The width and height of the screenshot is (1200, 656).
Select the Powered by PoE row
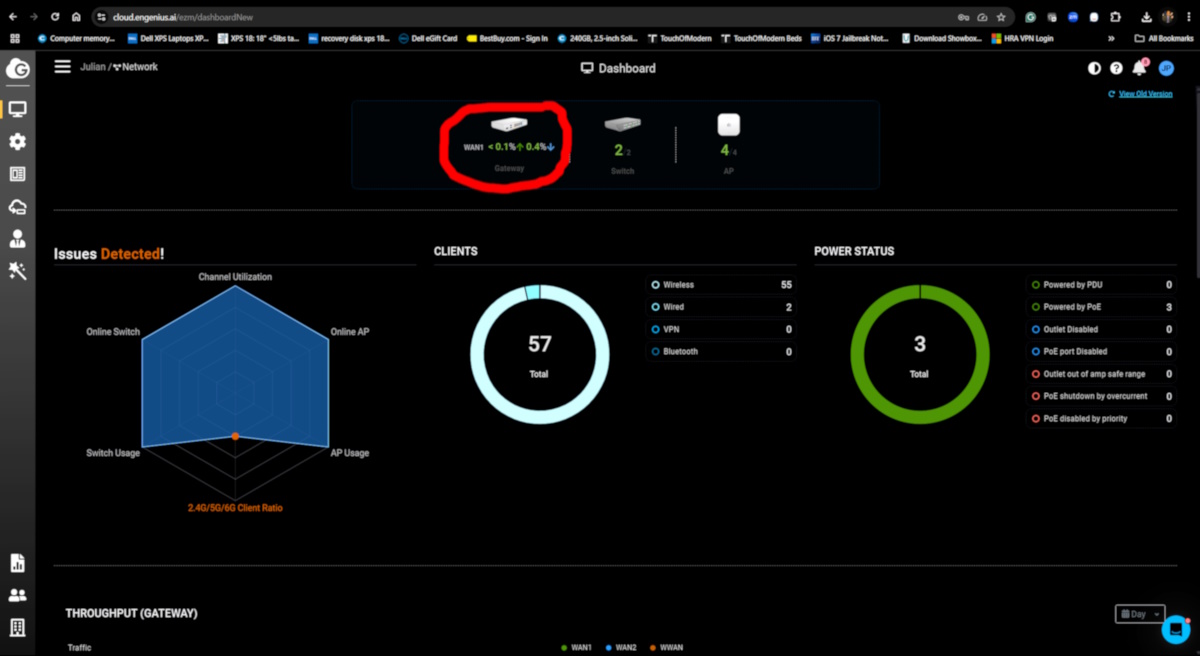click(1101, 307)
